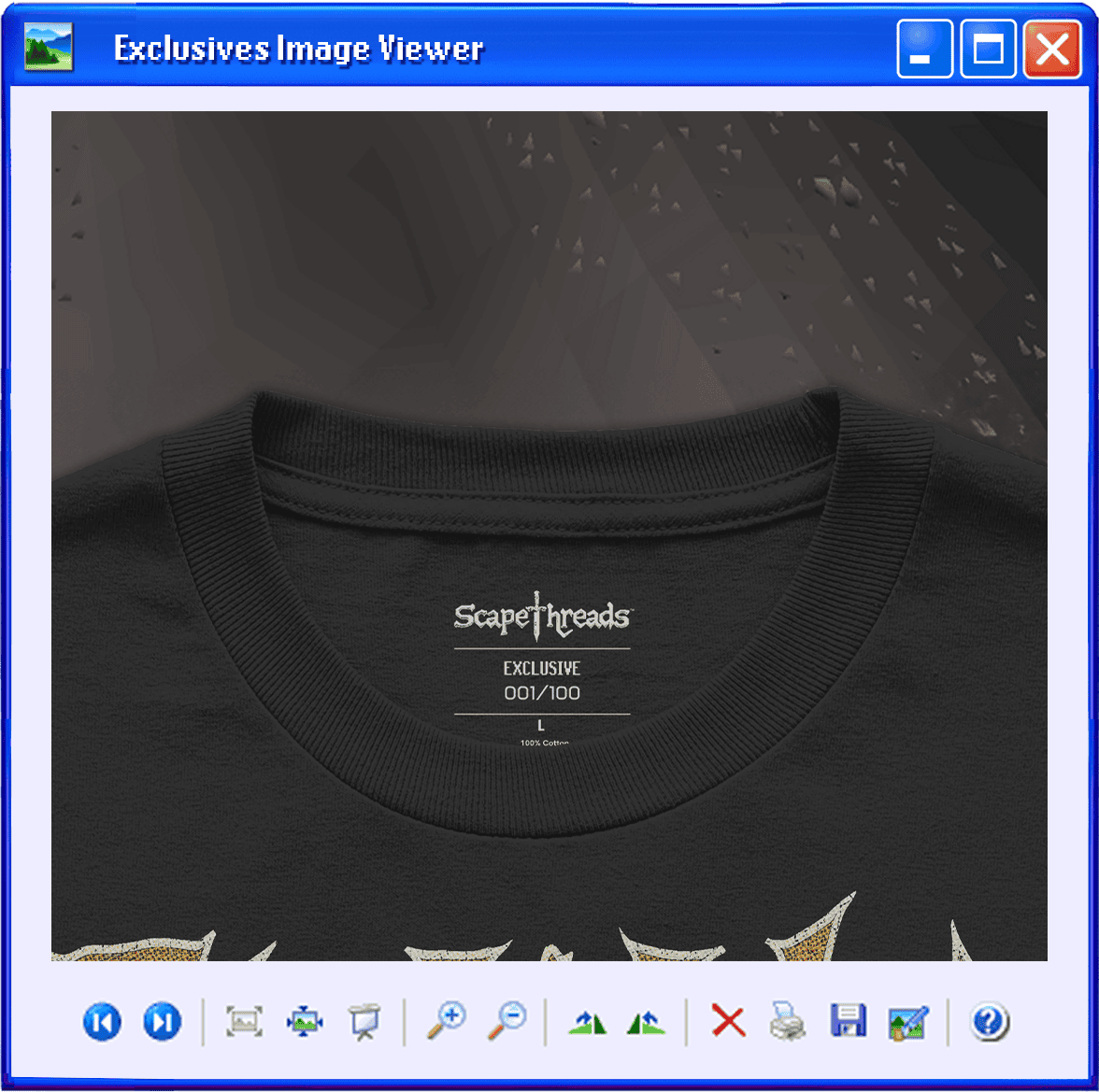This screenshot has width=1099, height=1092.
Task: Click the 001/100 edition number
Action: [542, 693]
